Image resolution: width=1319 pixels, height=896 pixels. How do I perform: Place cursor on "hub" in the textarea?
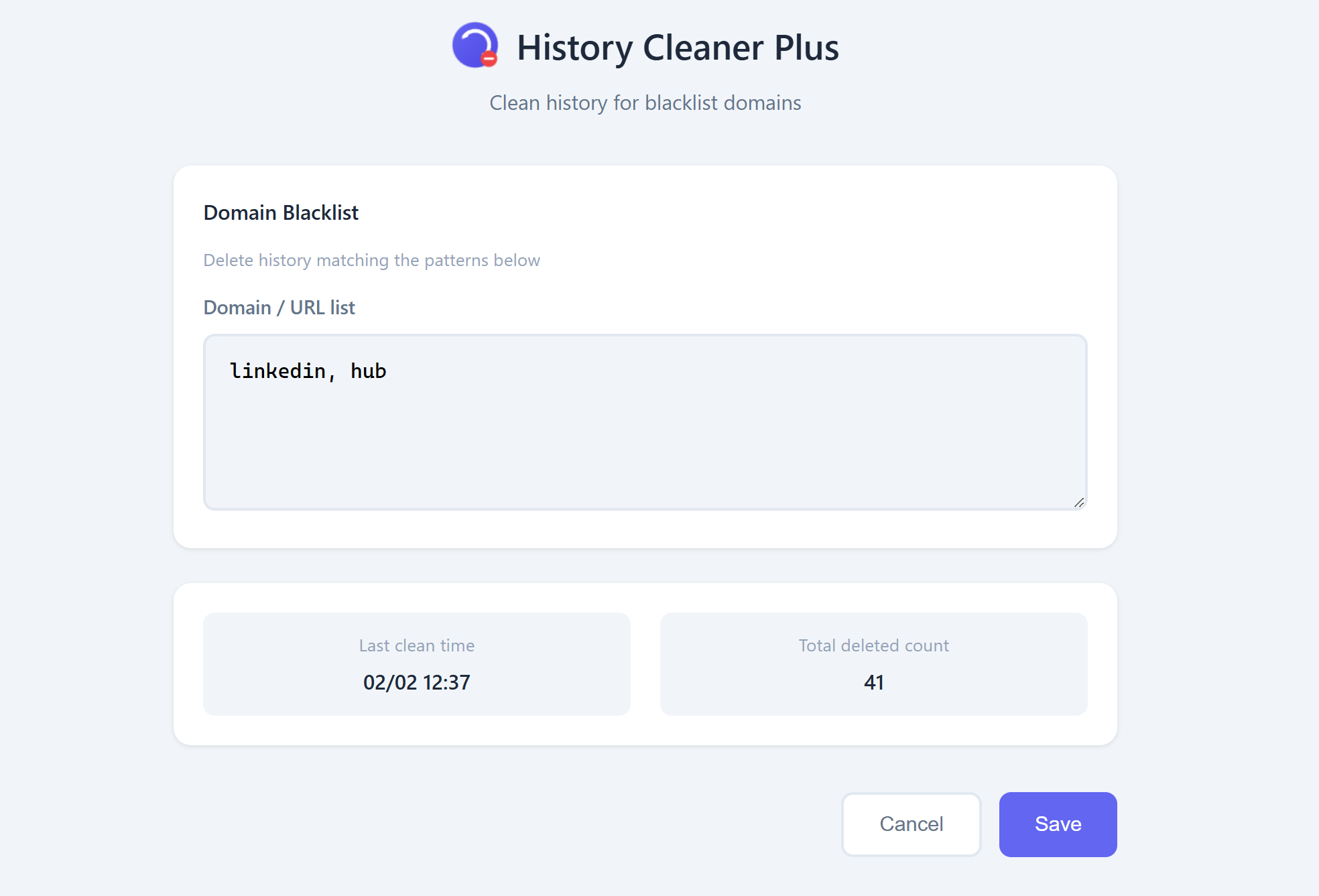[x=369, y=371]
